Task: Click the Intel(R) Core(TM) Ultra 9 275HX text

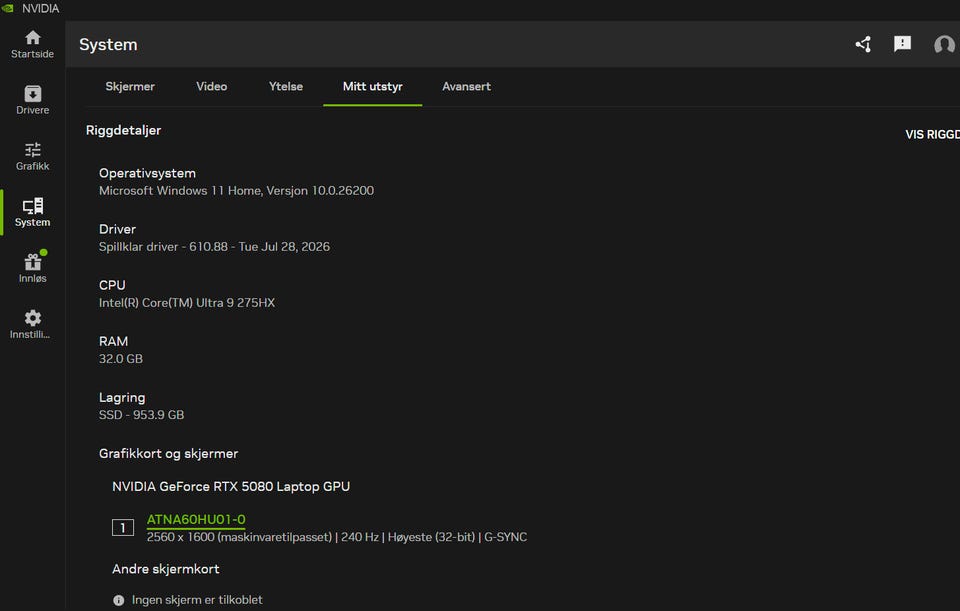Action: [x=187, y=302]
